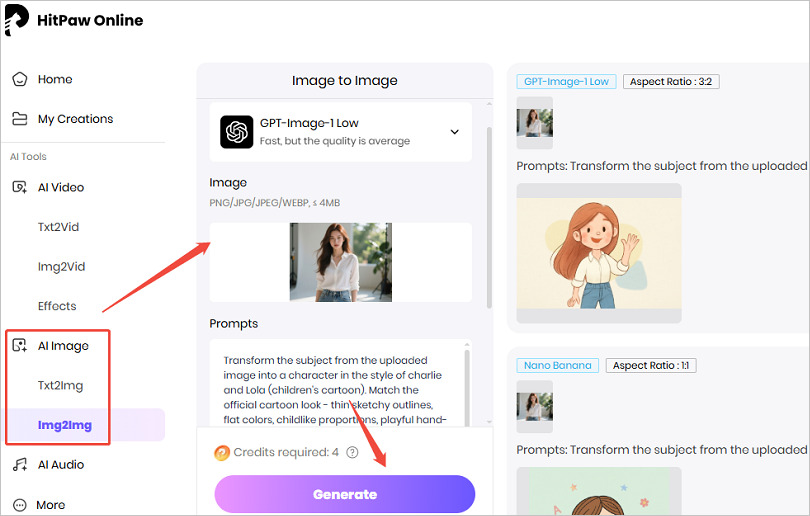Open the Nano Banana generated result image
Screen dimensions: 810x516
pyautogui.click(x=599, y=491)
